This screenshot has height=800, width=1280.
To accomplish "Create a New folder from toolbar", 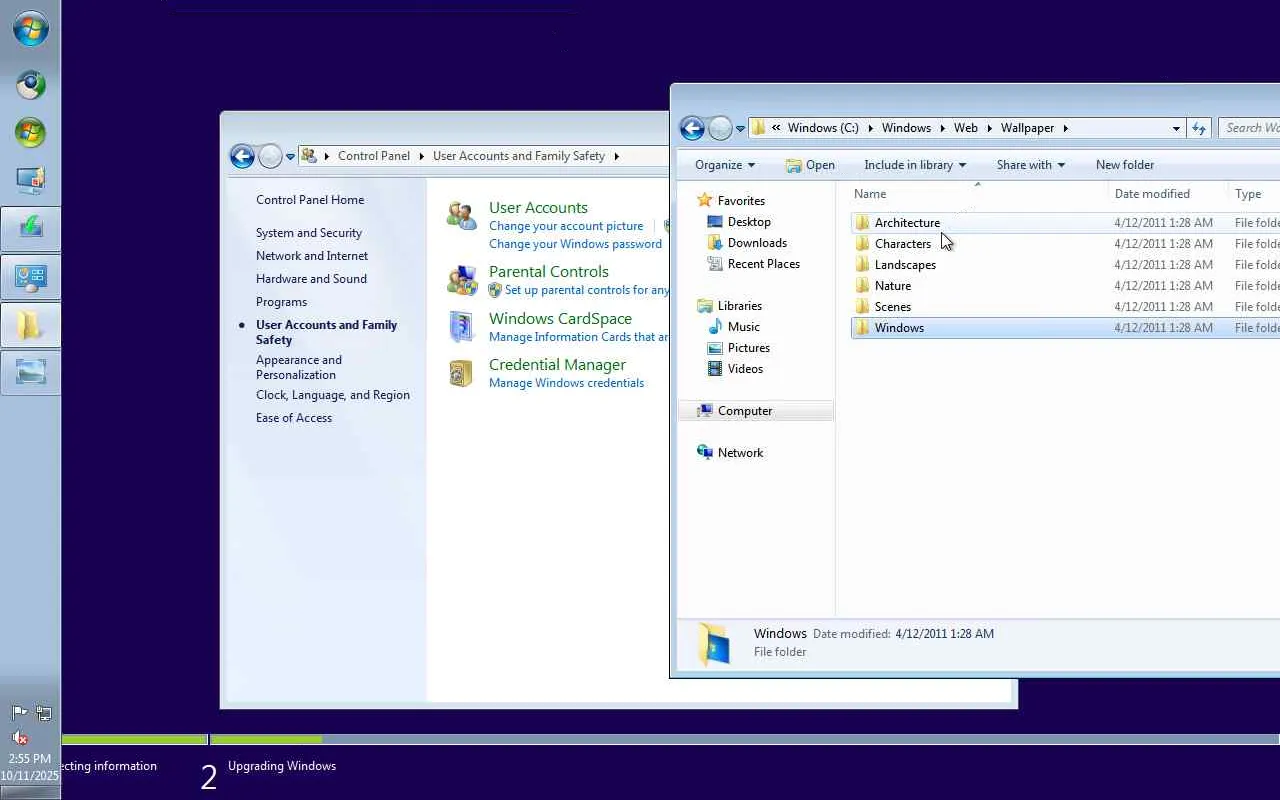I will pos(1125,165).
